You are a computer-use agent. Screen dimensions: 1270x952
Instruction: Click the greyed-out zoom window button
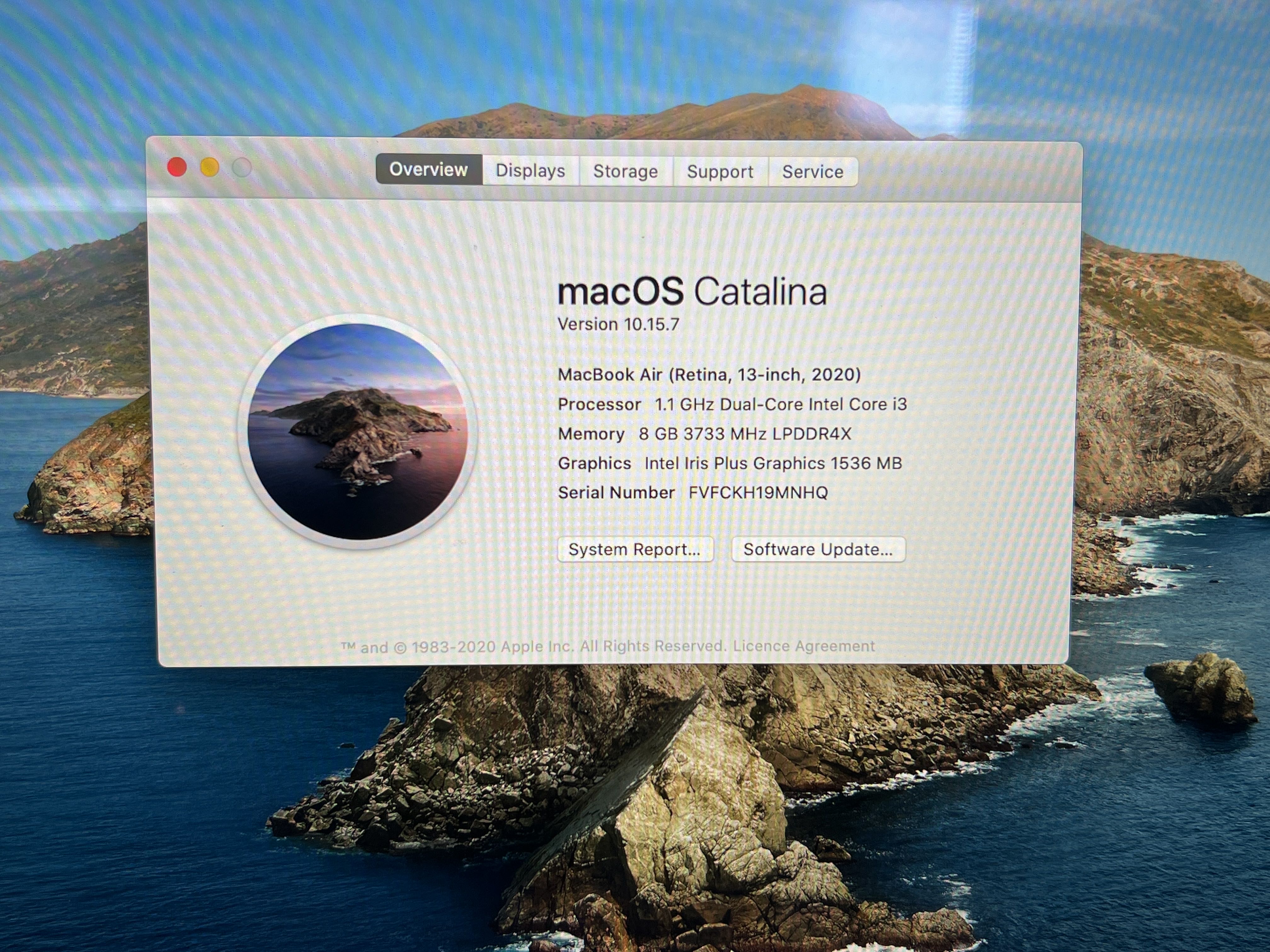pyautogui.click(x=242, y=167)
